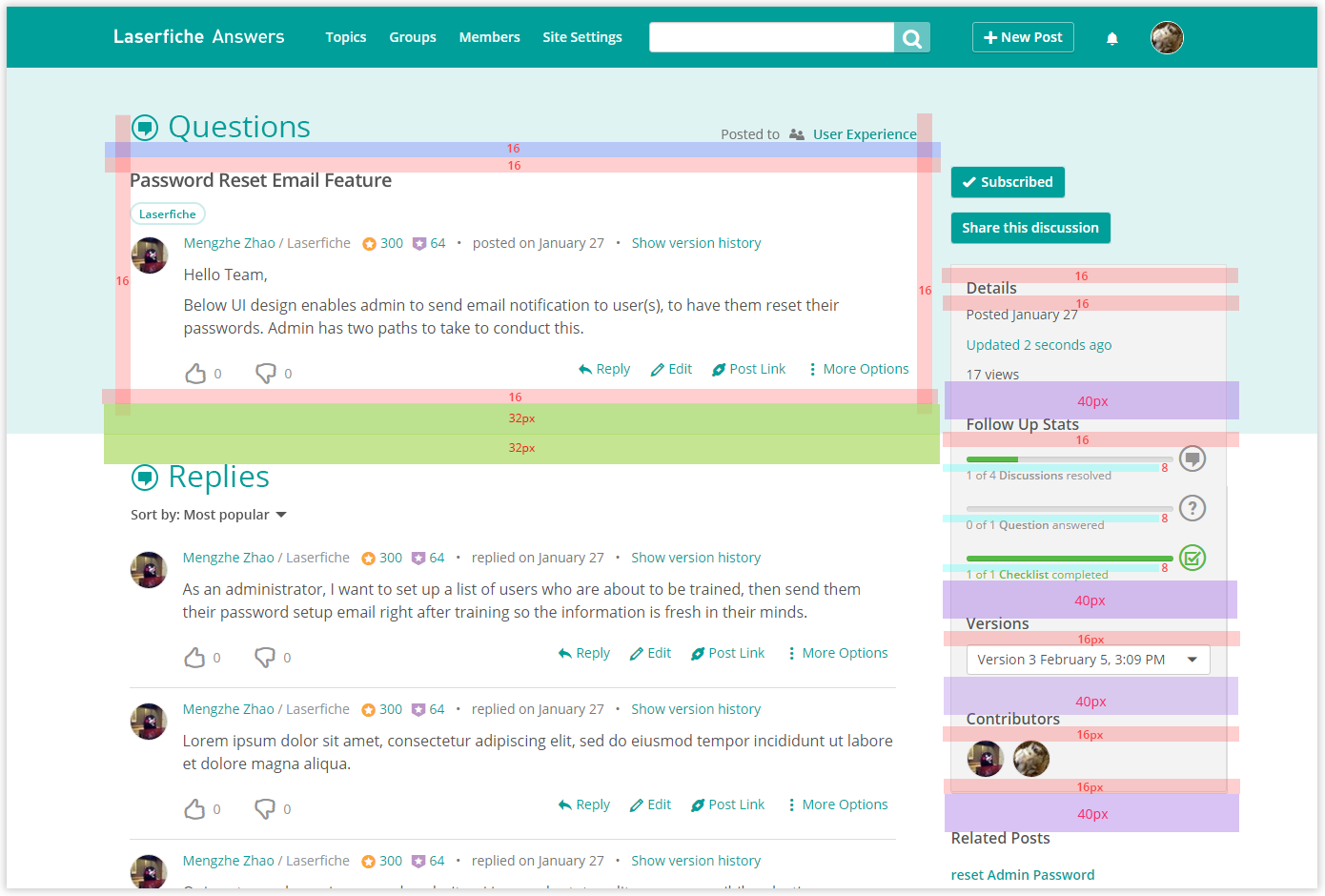Open second contributor's avatar
The width and height of the screenshot is (1325, 896).
1031,759
